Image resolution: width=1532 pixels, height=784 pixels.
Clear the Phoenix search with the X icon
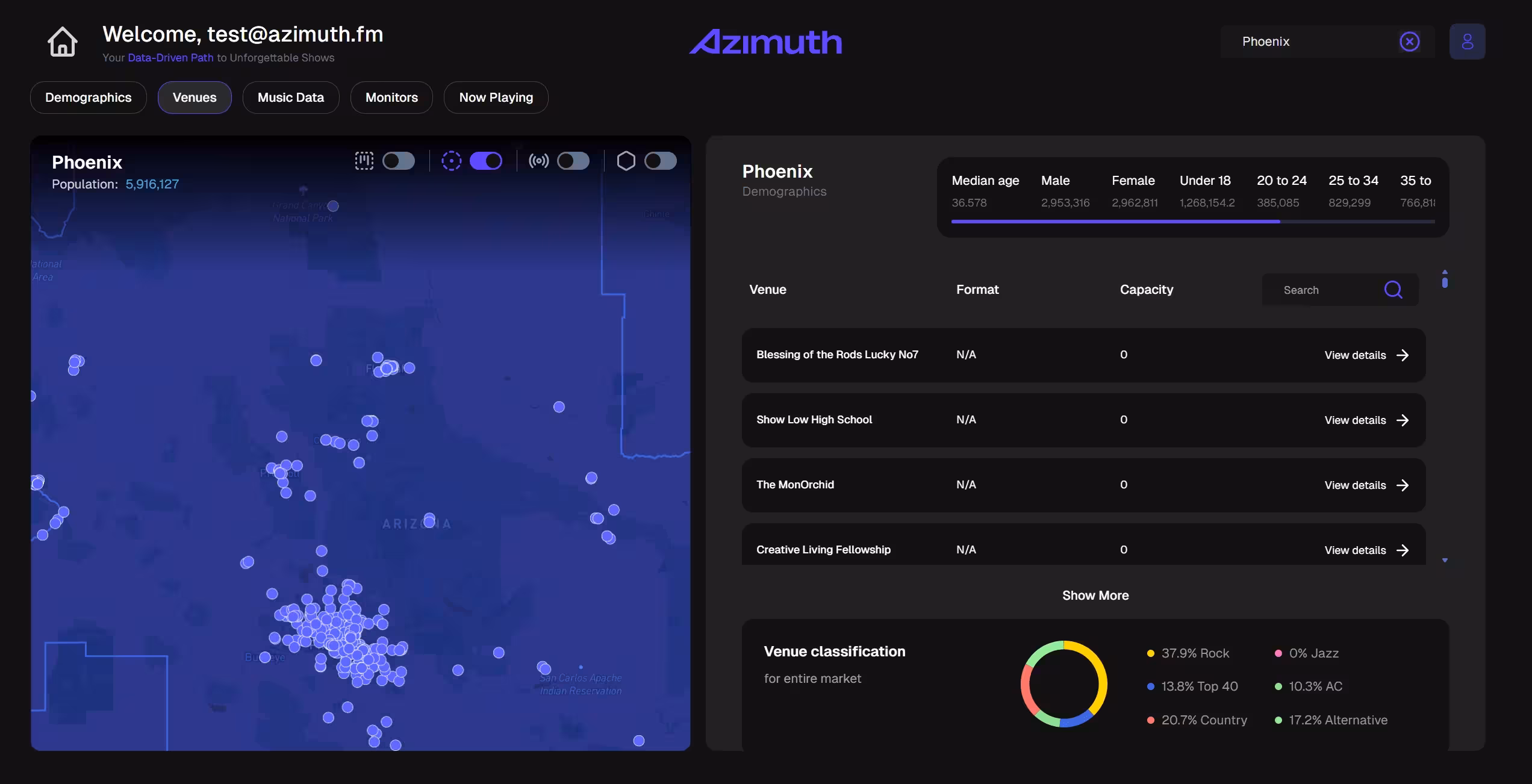pos(1409,41)
